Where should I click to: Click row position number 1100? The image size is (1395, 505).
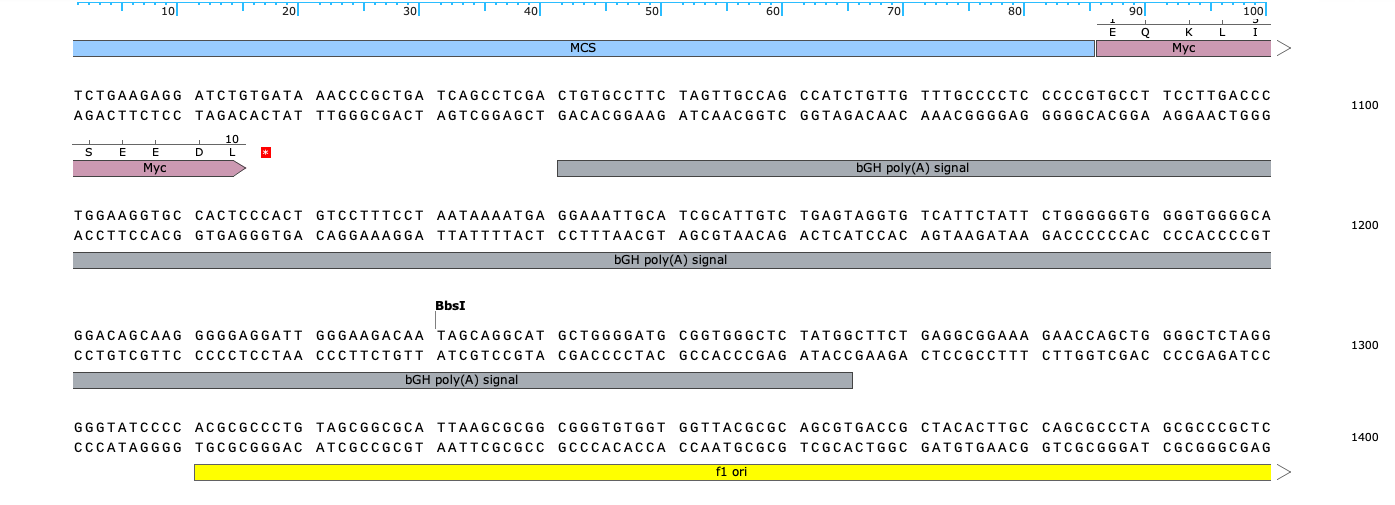(x=1365, y=105)
